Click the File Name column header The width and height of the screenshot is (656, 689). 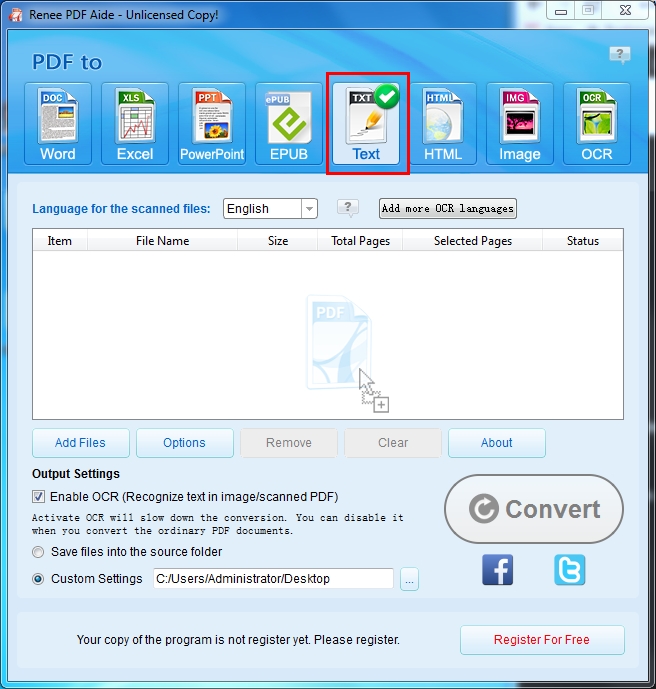(162, 241)
